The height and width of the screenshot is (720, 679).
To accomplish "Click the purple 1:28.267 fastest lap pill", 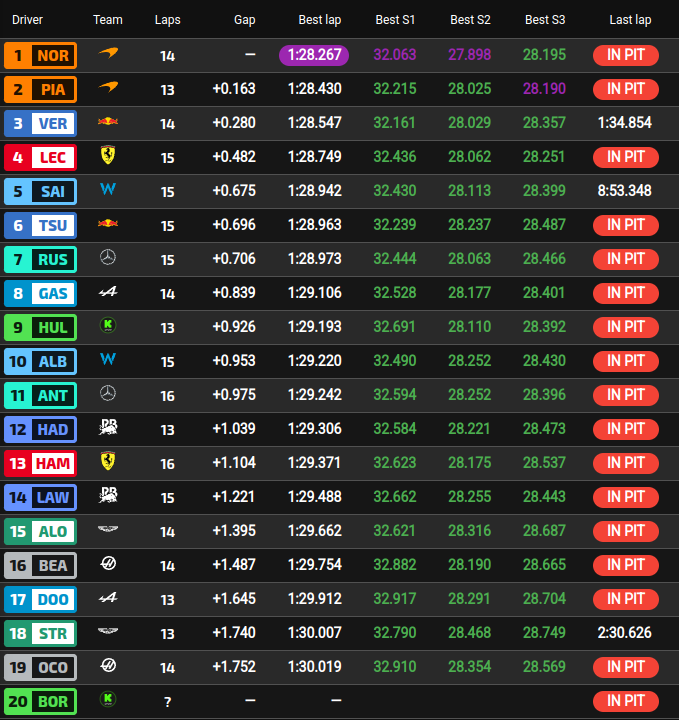I will pyautogui.click(x=314, y=55).
